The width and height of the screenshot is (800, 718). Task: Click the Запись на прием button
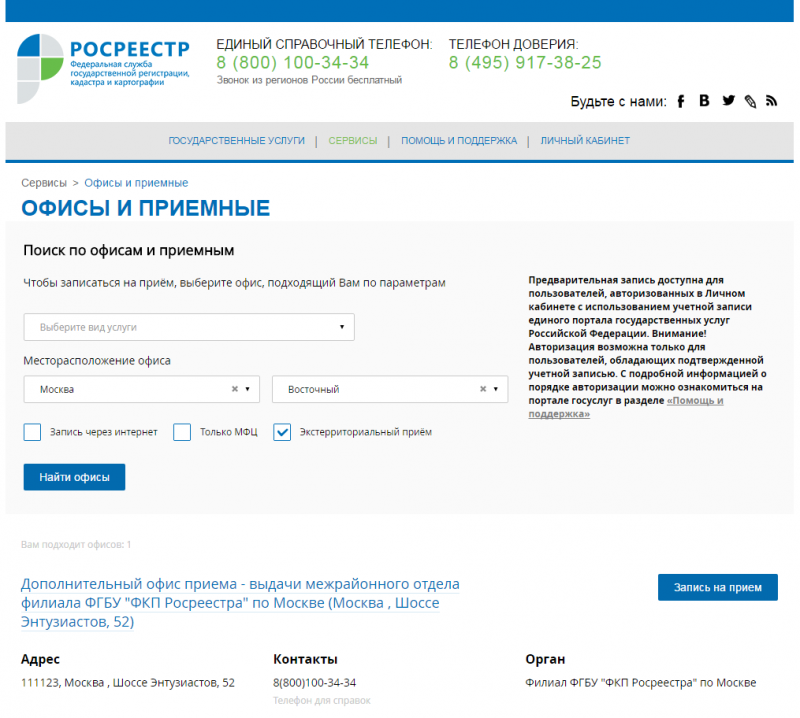pos(717,587)
